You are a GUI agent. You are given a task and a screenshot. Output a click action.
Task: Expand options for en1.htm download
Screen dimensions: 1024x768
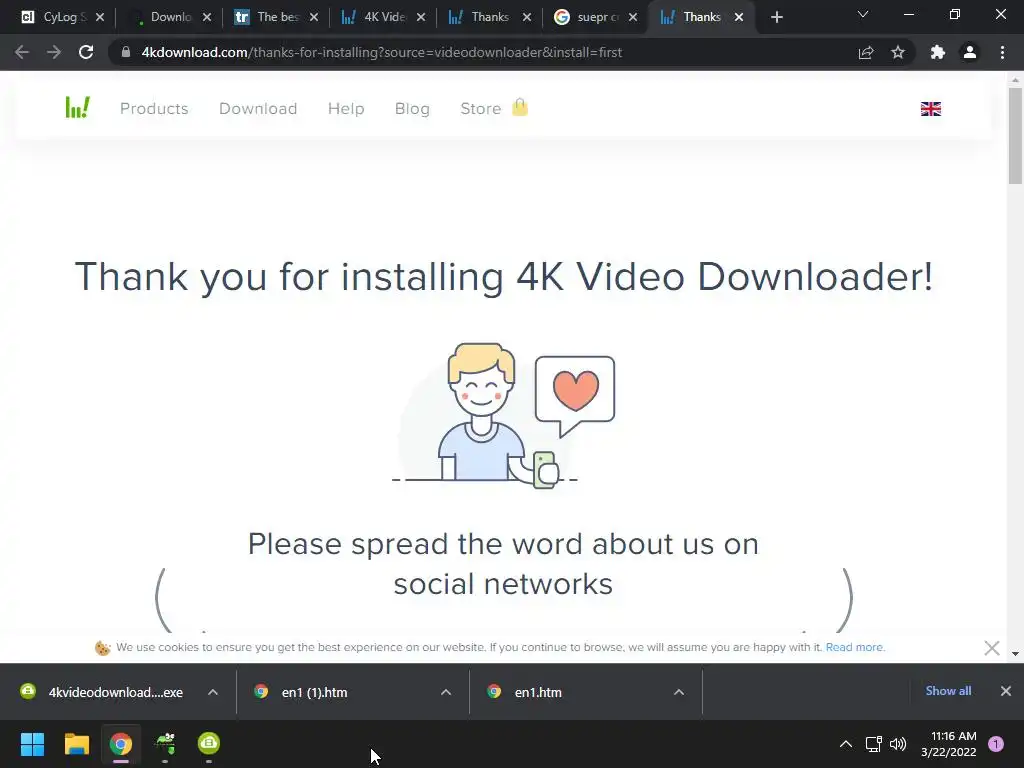pos(679,692)
